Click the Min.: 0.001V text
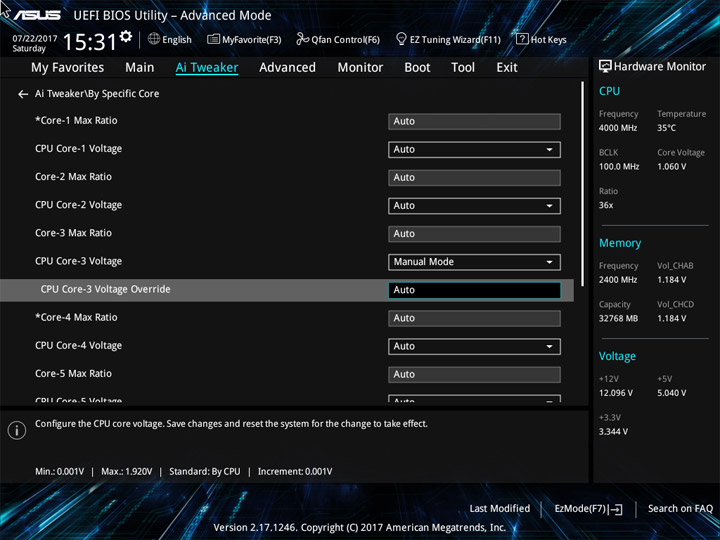Viewport: 720px width, 540px height. (x=60, y=472)
